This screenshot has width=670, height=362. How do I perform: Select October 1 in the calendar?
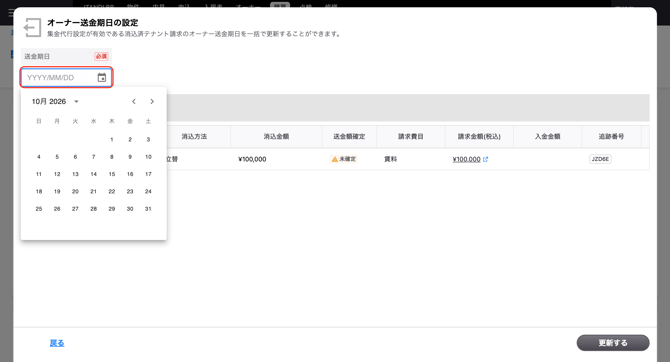click(112, 139)
